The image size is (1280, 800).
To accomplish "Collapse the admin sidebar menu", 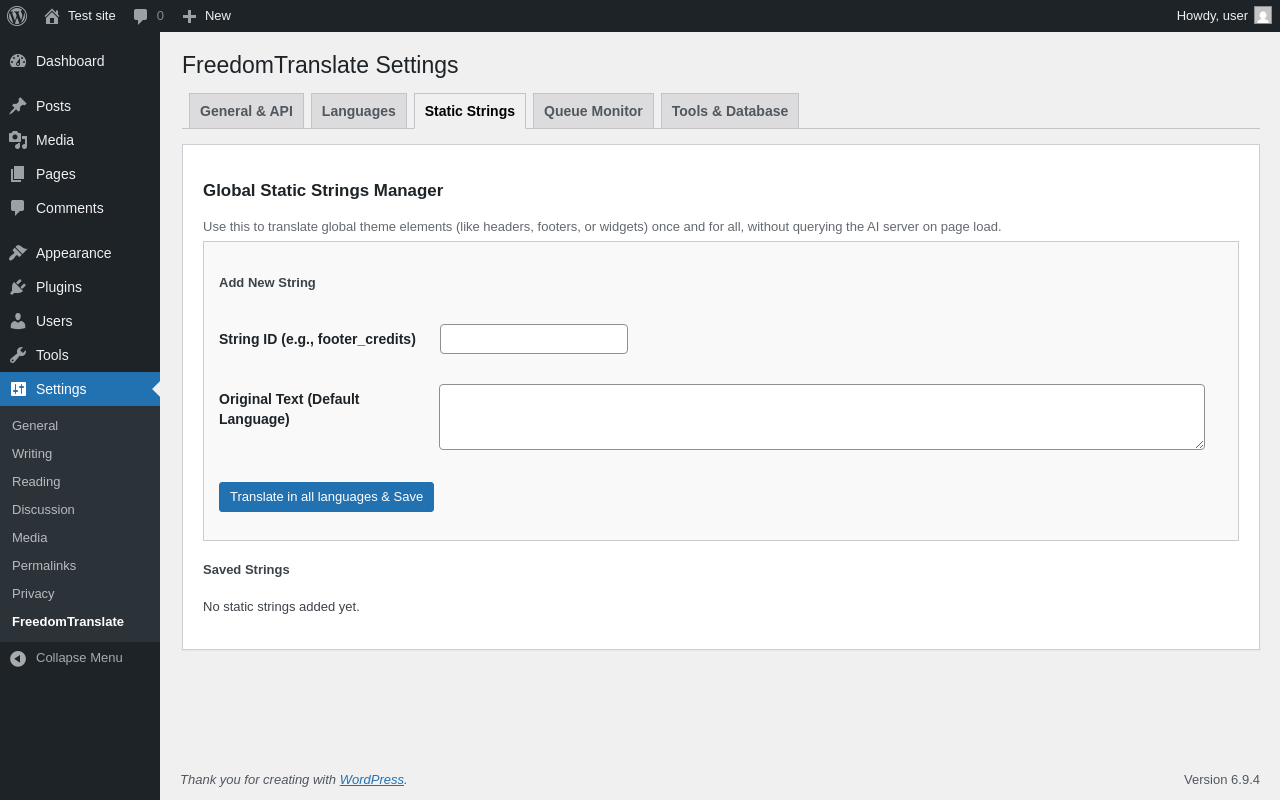I will pyautogui.click(x=66, y=658).
